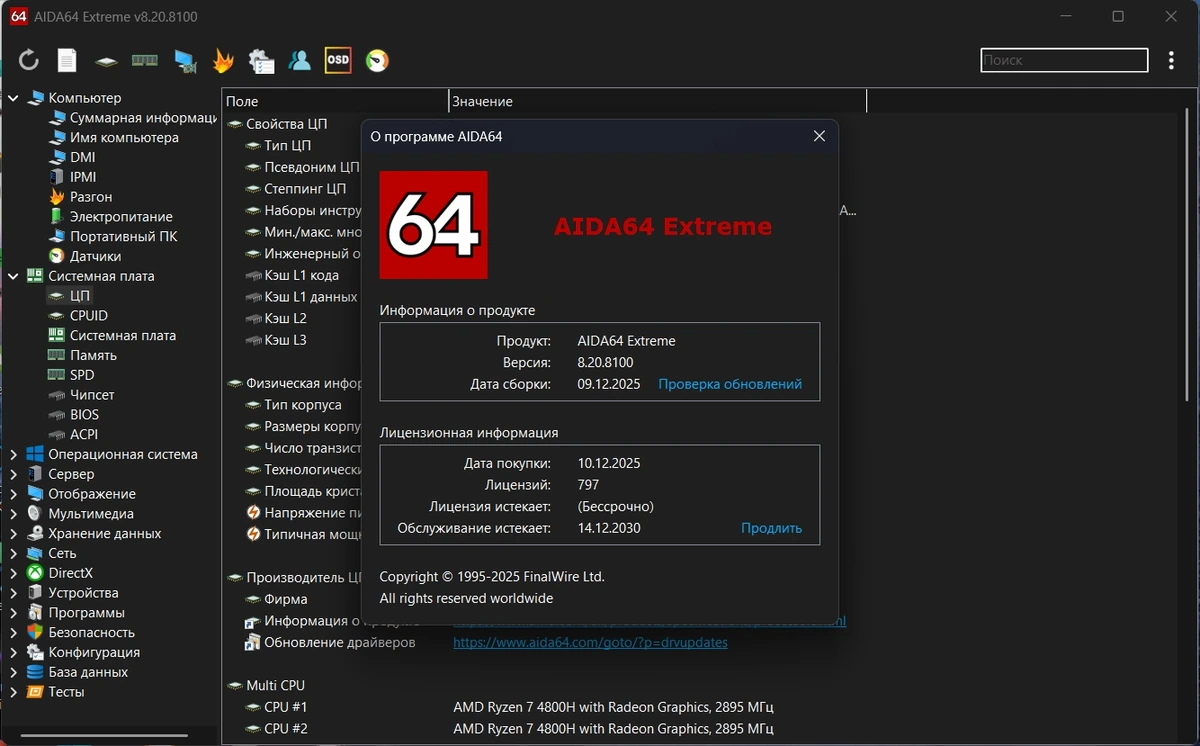Click the Refresh toolbar icon
This screenshot has height=746, width=1200.
click(x=28, y=60)
